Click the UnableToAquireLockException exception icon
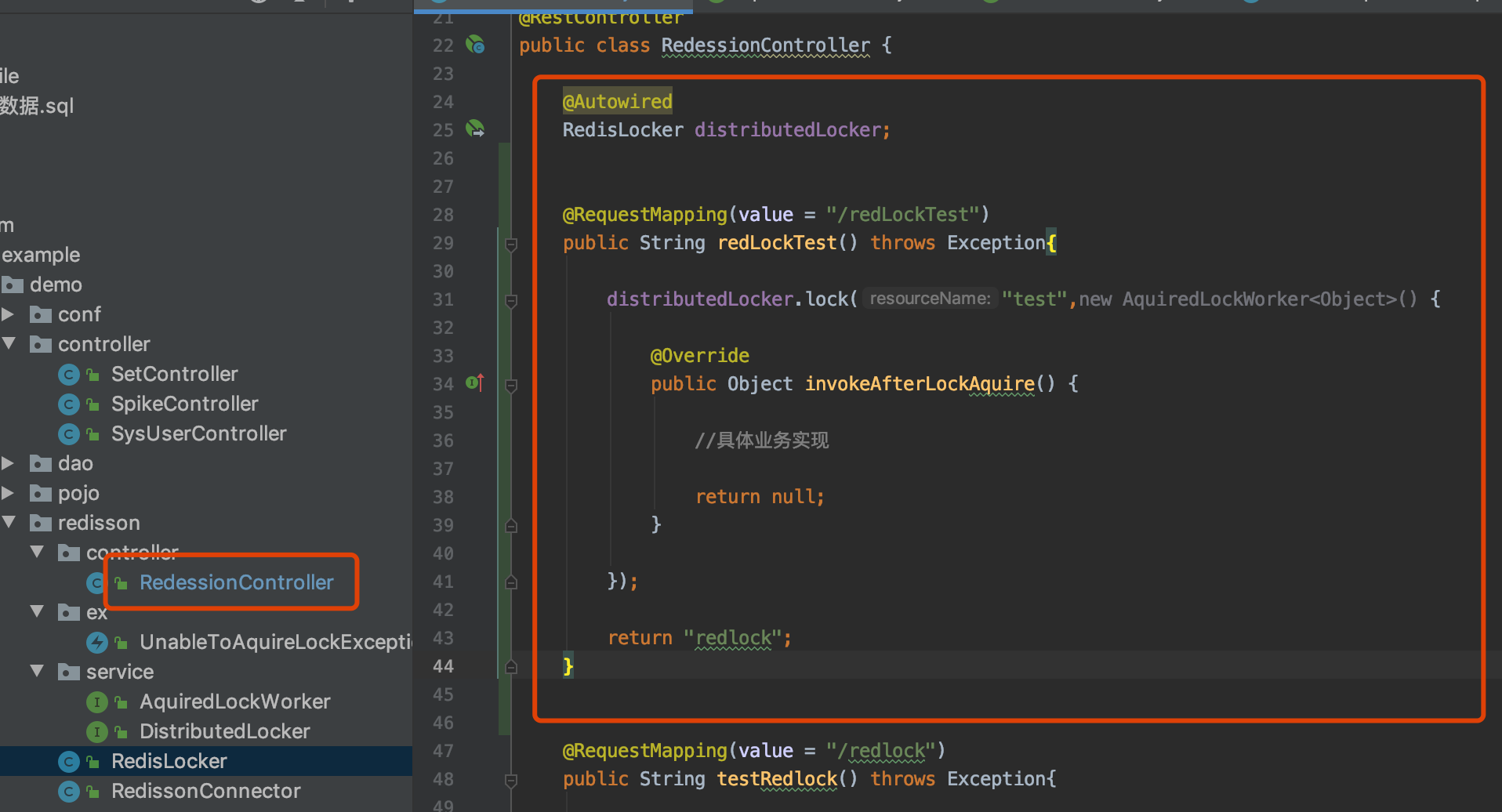The width and height of the screenshot is (1502, 812). coord(96,643)
